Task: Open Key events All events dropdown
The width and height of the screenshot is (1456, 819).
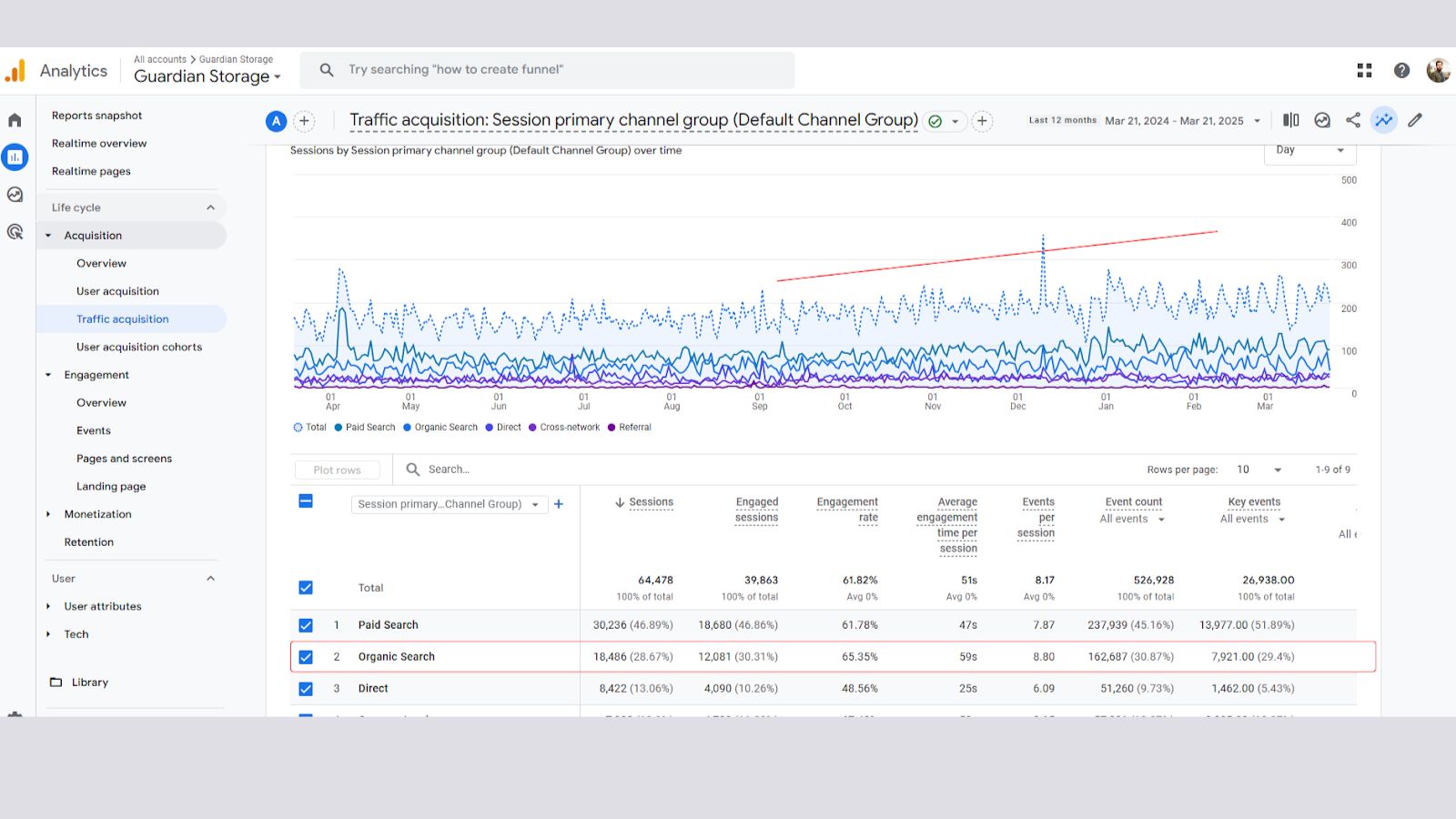Action: (x=1253, y=520)
